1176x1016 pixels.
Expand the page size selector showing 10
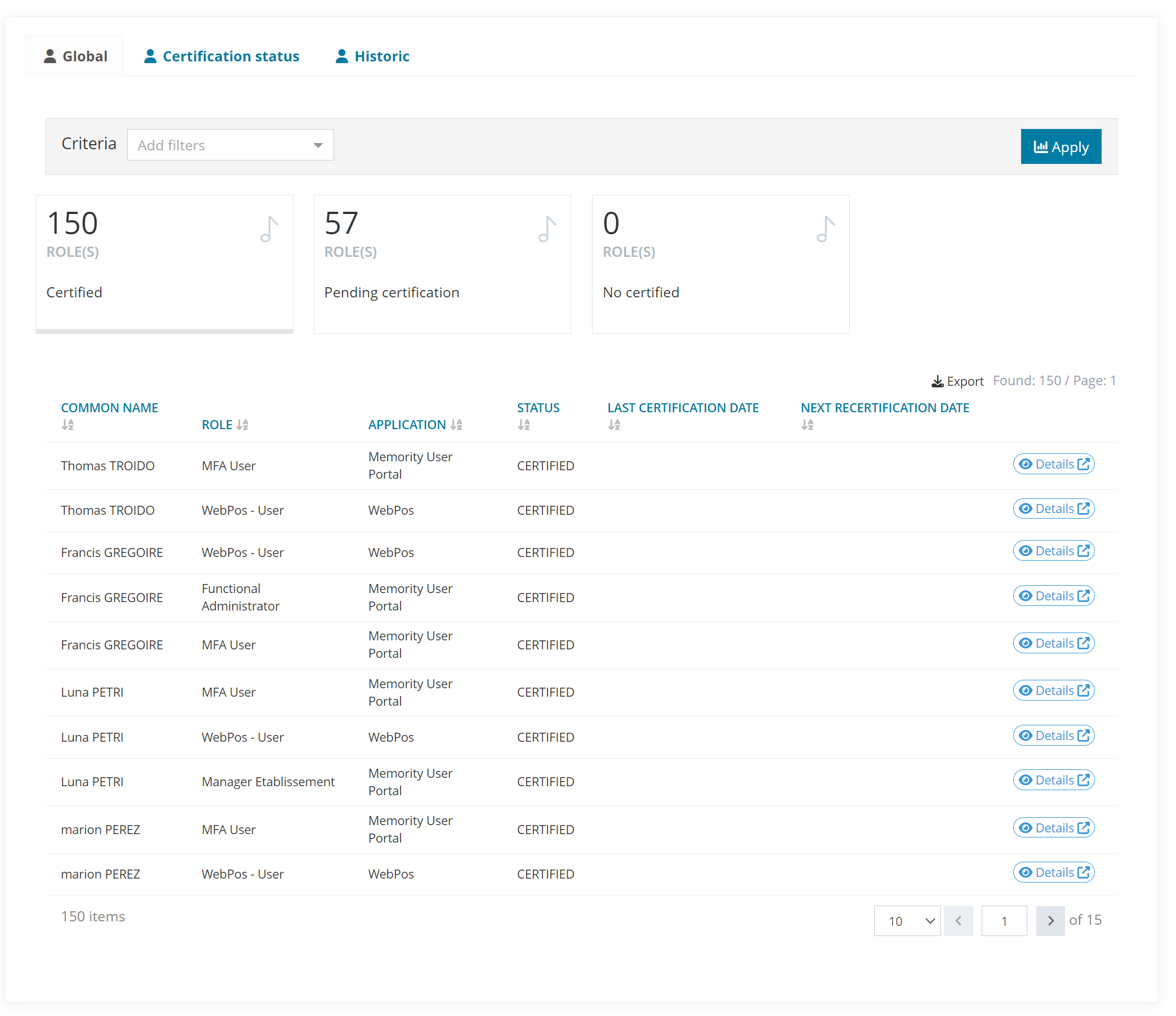(906, 921)
